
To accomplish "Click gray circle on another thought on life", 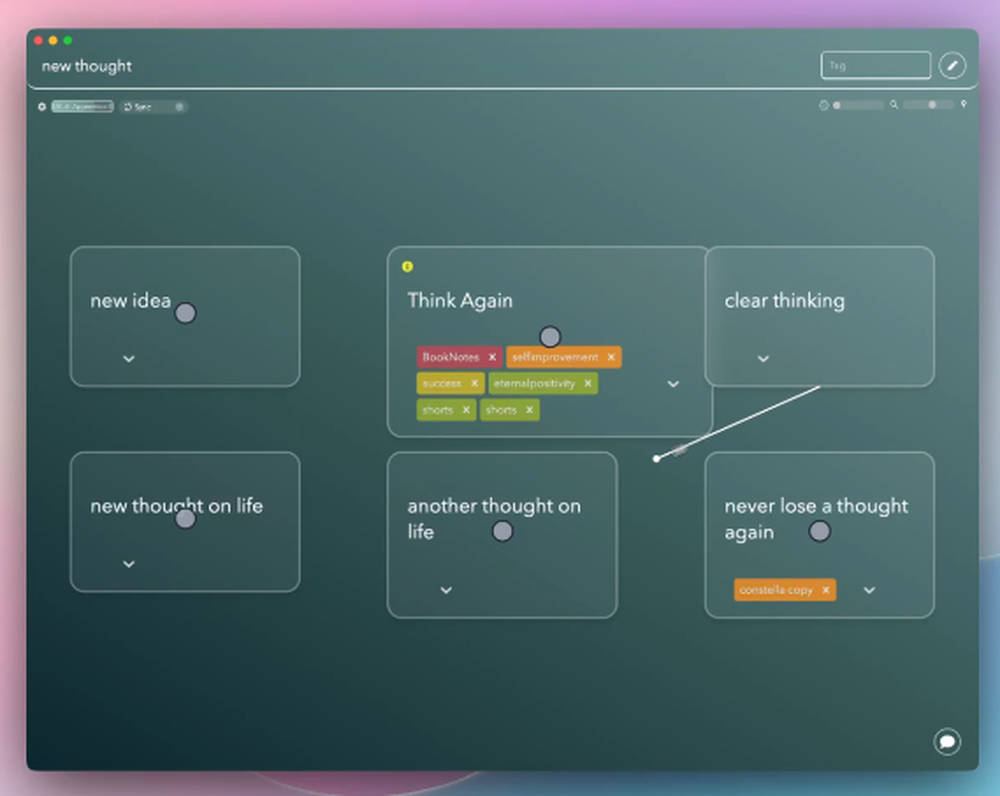I will [x=503, y=531].
